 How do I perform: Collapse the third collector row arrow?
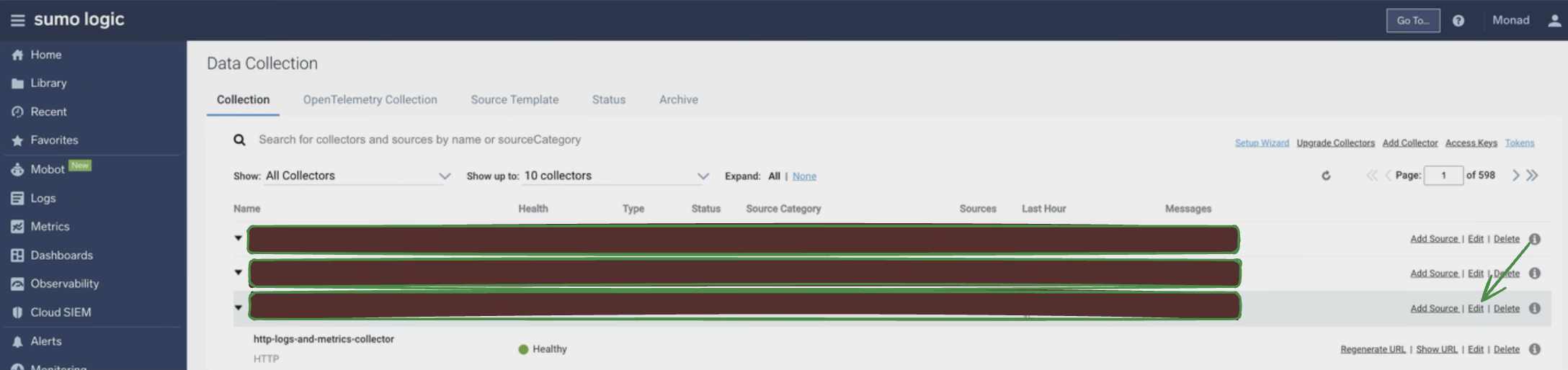[x=238, y=308]
